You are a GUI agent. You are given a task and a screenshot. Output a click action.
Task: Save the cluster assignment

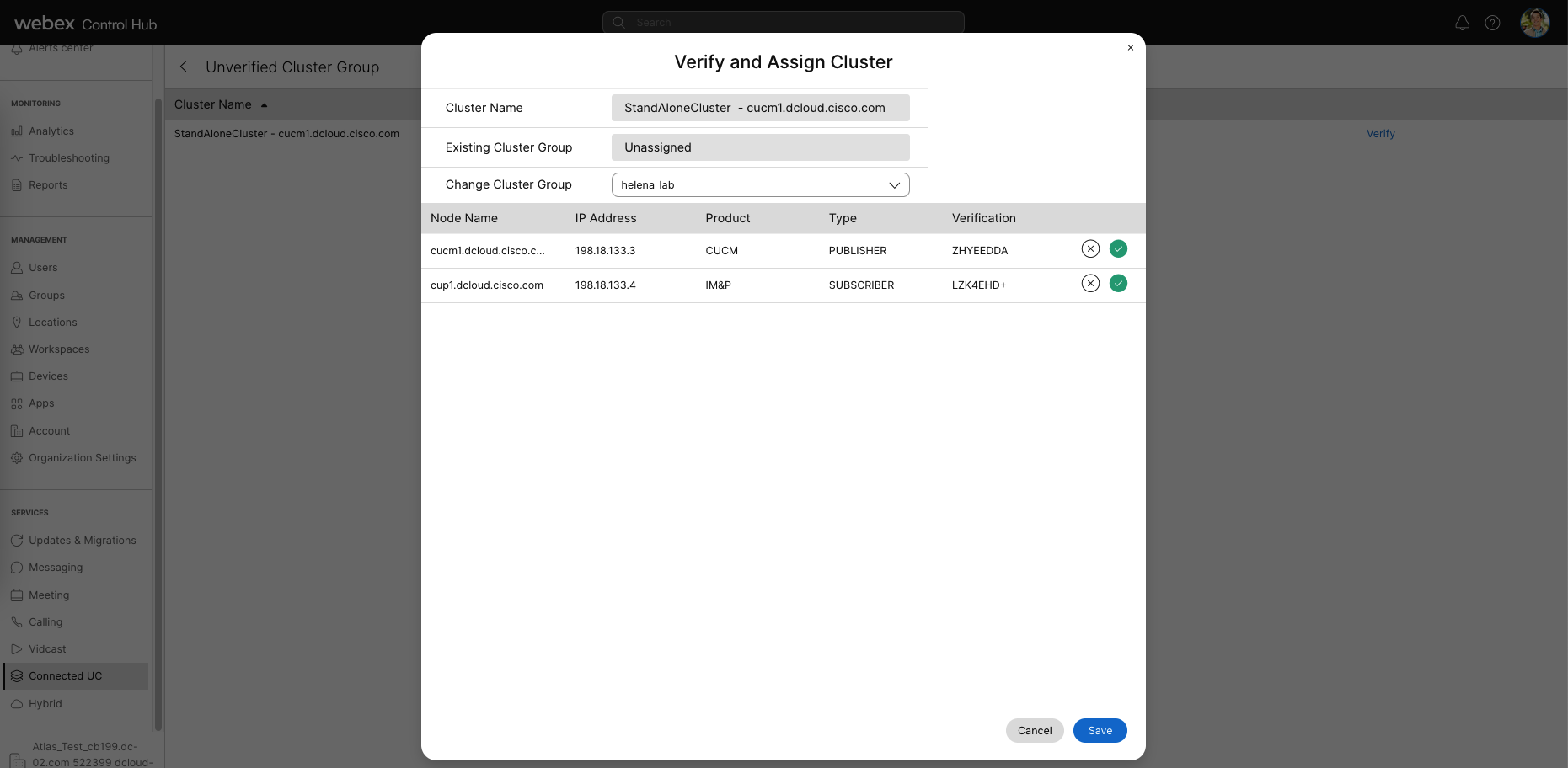pyautogui.click(x=1100, y=731)
